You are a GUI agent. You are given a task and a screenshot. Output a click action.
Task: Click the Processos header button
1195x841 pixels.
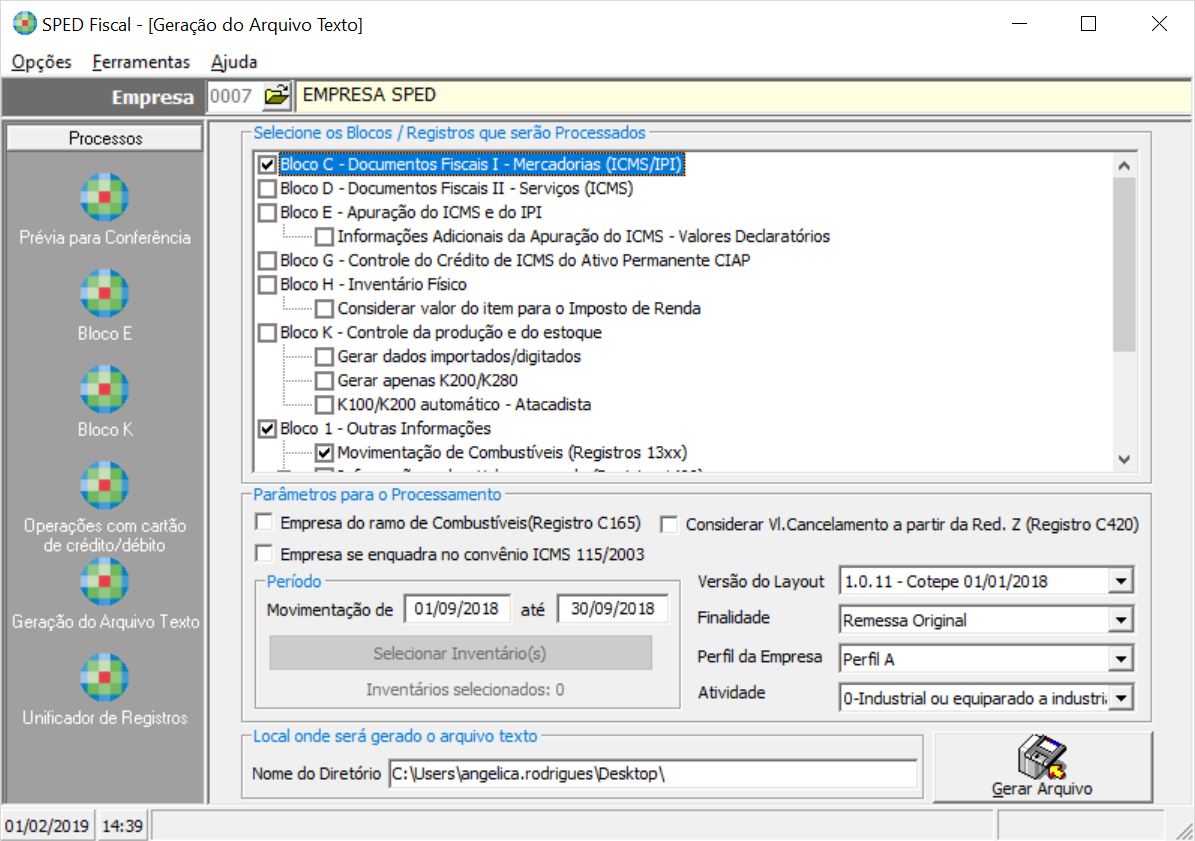point(105,139)
